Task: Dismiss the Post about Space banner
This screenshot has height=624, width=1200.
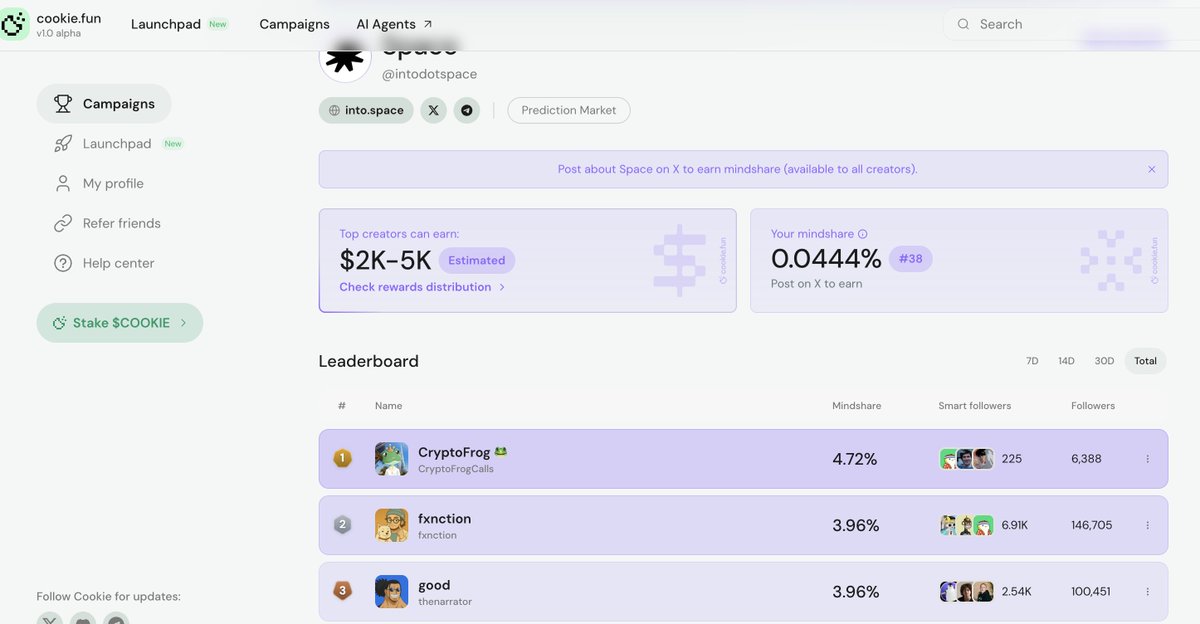Action: coord(1151,169)
